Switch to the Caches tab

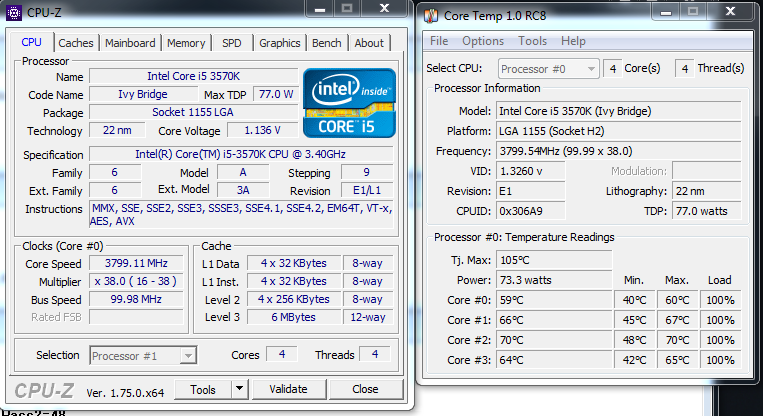76,43
